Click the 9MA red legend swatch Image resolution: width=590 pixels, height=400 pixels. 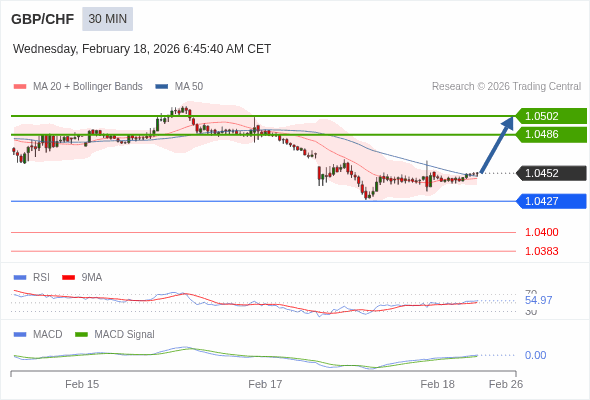[x=68, y=278]
